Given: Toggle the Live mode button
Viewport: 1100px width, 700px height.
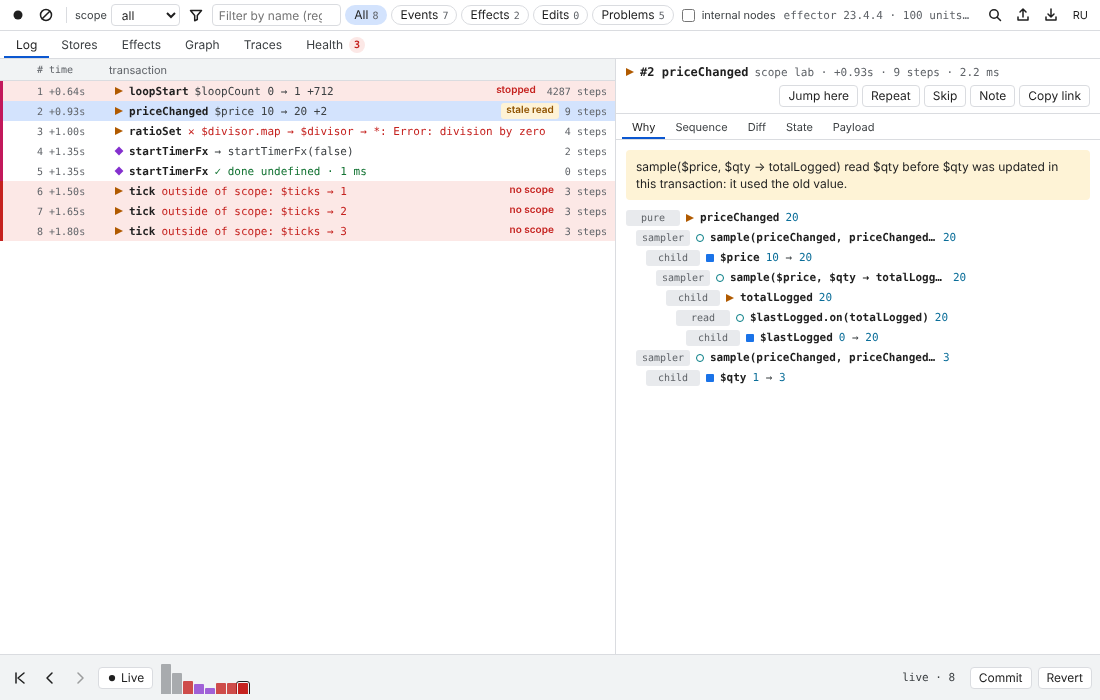Looking at the screenshot, I should [x=126, y=678].
